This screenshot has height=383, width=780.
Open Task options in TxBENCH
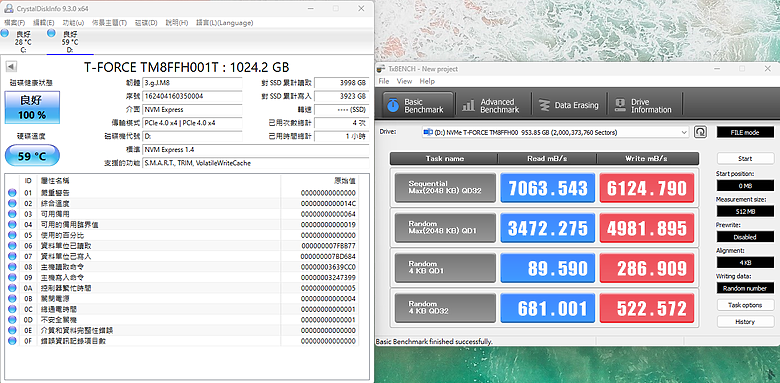[x=745, y=305]
